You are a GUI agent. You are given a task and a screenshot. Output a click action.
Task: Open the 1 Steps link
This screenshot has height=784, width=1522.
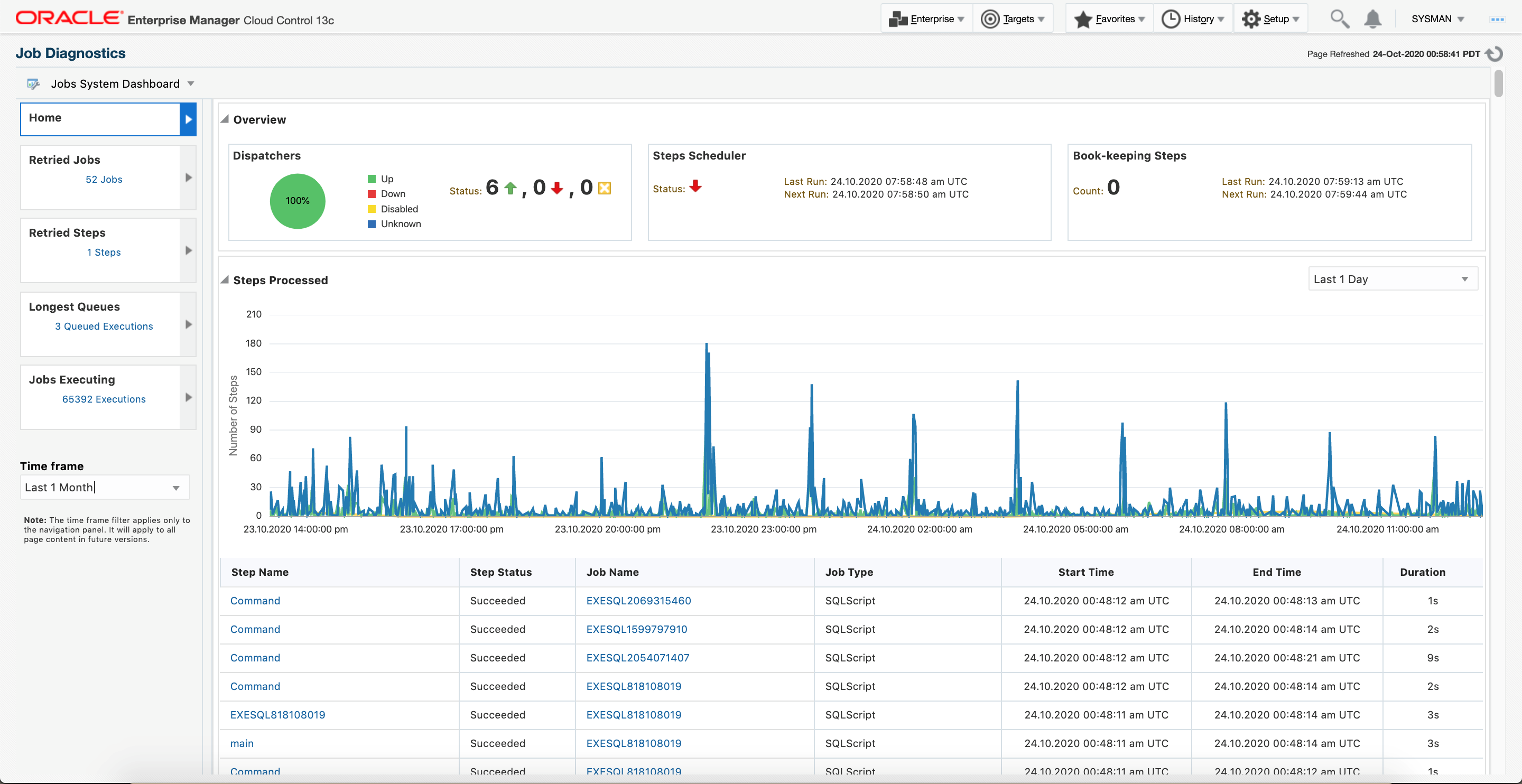pos(104,253)
